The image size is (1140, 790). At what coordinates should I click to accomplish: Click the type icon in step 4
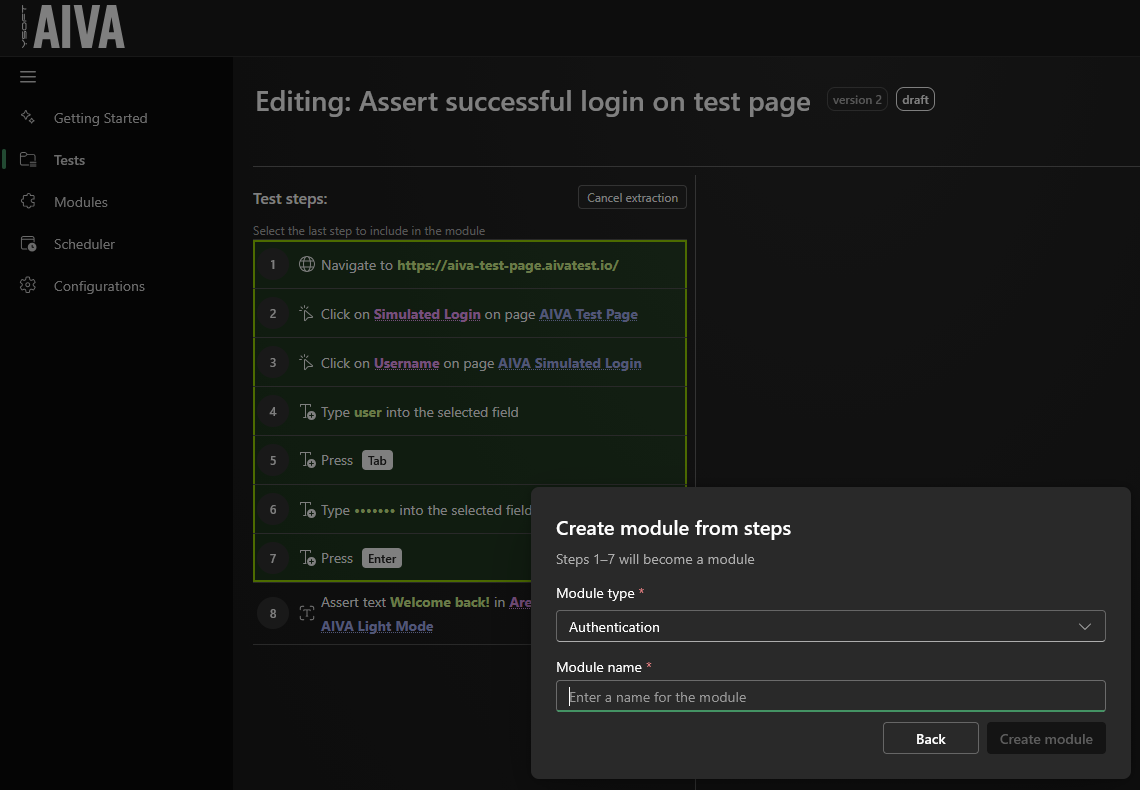click(x=308, y=412)
